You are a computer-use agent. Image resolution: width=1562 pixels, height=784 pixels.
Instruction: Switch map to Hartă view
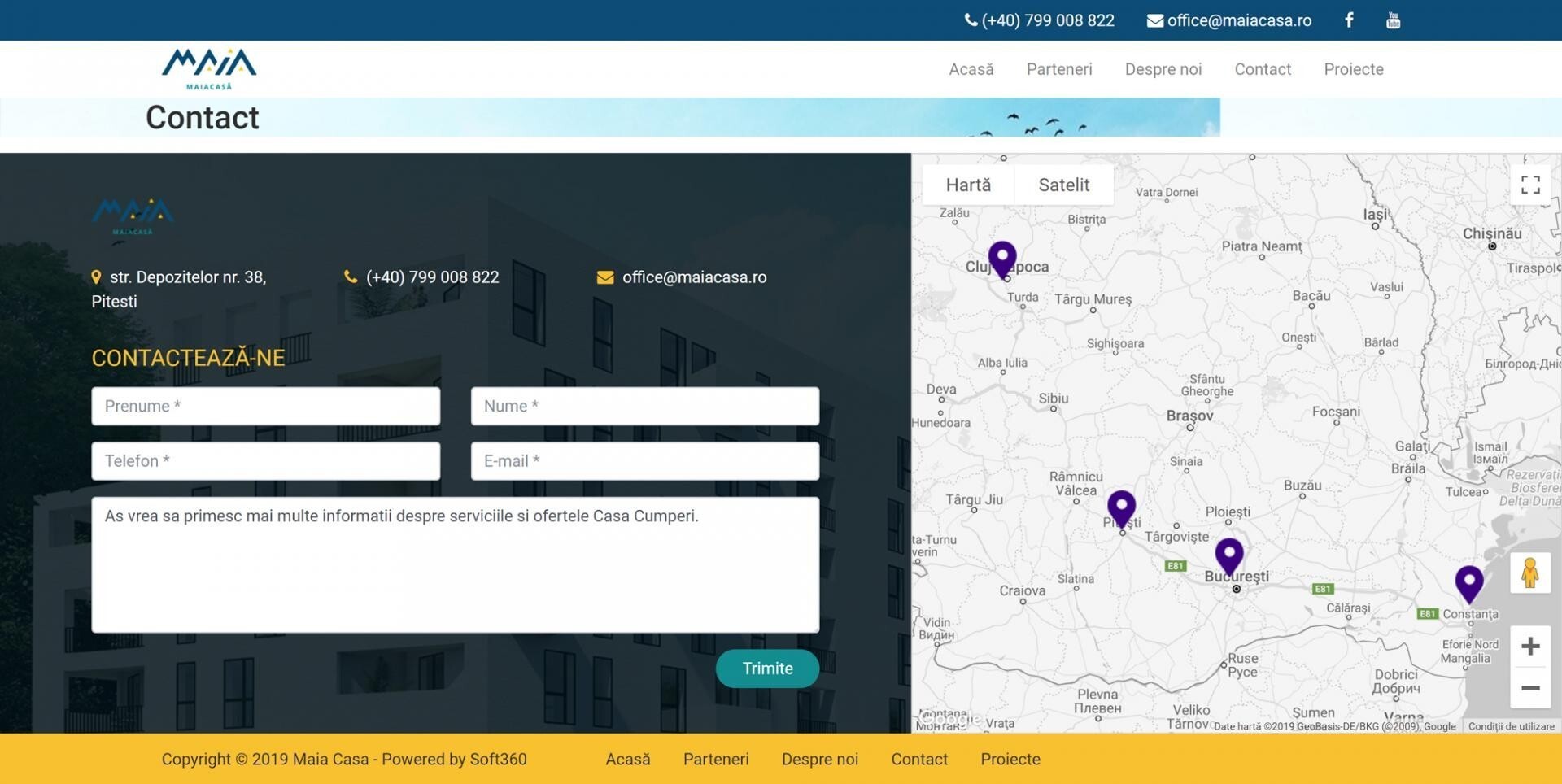[x=968, y=185]
